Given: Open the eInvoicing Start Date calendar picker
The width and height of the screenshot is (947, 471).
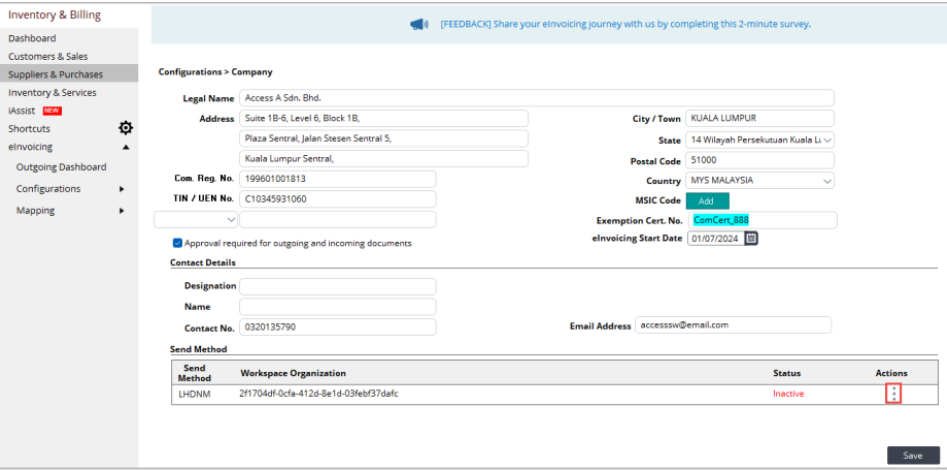Looking at the screenshot, I should pos(751,239).
